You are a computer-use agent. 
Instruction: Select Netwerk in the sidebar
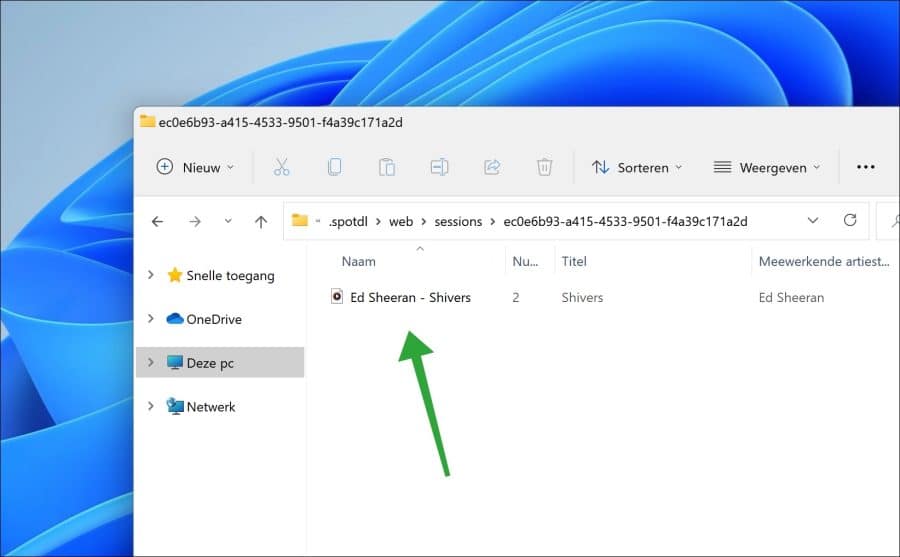[x=211, y=407]
